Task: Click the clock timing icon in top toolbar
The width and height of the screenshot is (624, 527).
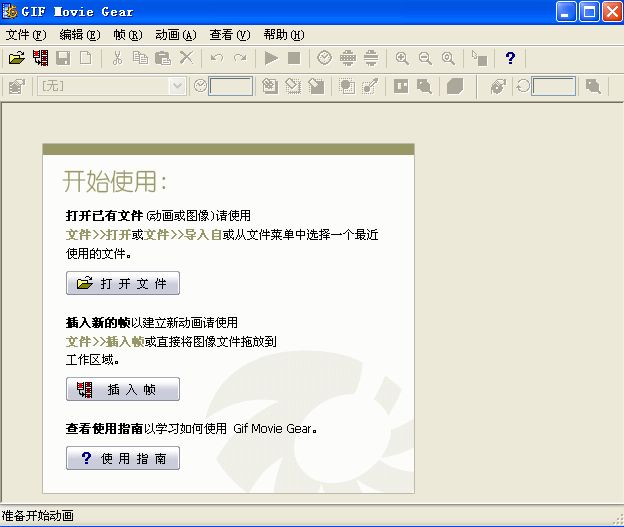Action: pyautogui.click(x=324, y=58)
